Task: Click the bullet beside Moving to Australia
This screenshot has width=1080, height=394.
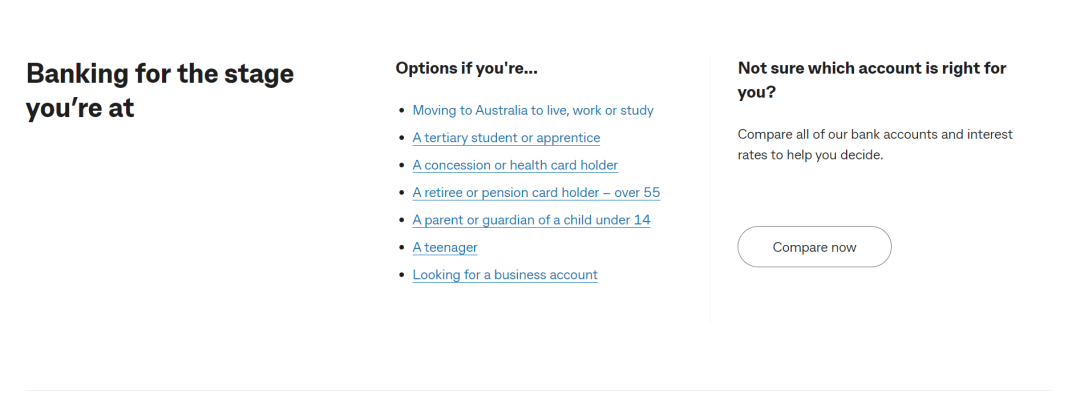Action: pos(402,111)
